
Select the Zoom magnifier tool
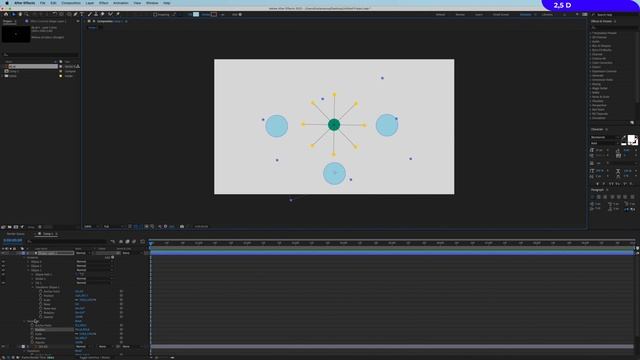[x=27, y=14]
